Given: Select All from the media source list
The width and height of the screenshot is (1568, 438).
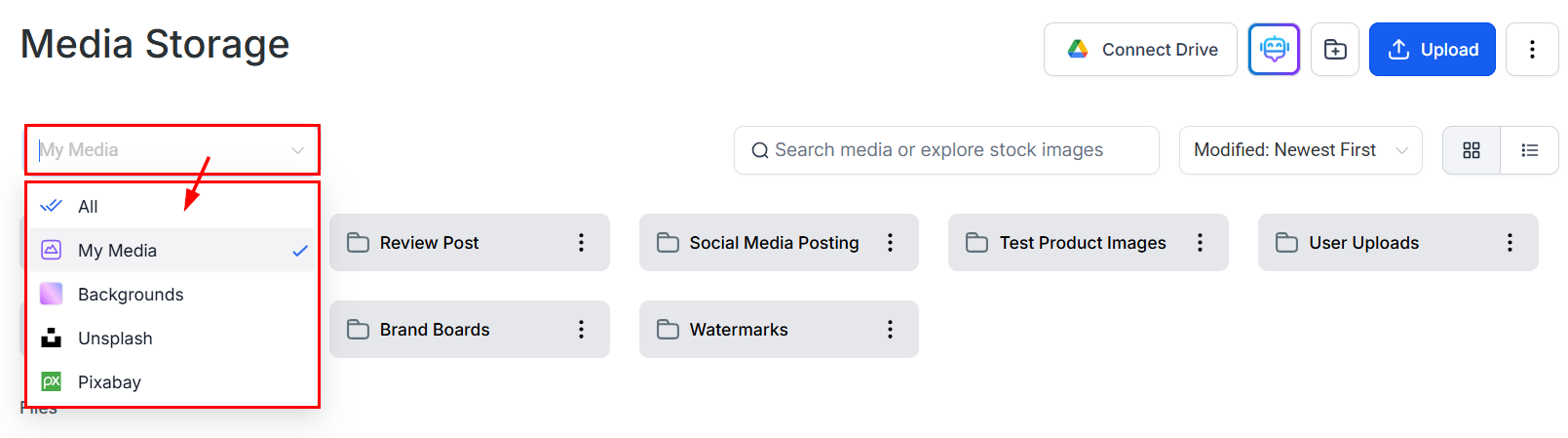Looking at the screenshot, I should pos(88,207).
